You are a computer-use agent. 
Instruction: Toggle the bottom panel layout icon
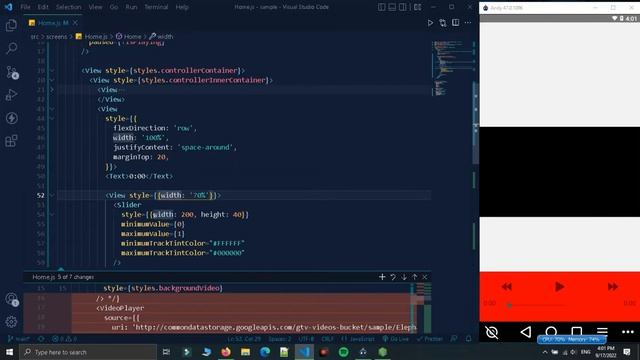(392, 7)
